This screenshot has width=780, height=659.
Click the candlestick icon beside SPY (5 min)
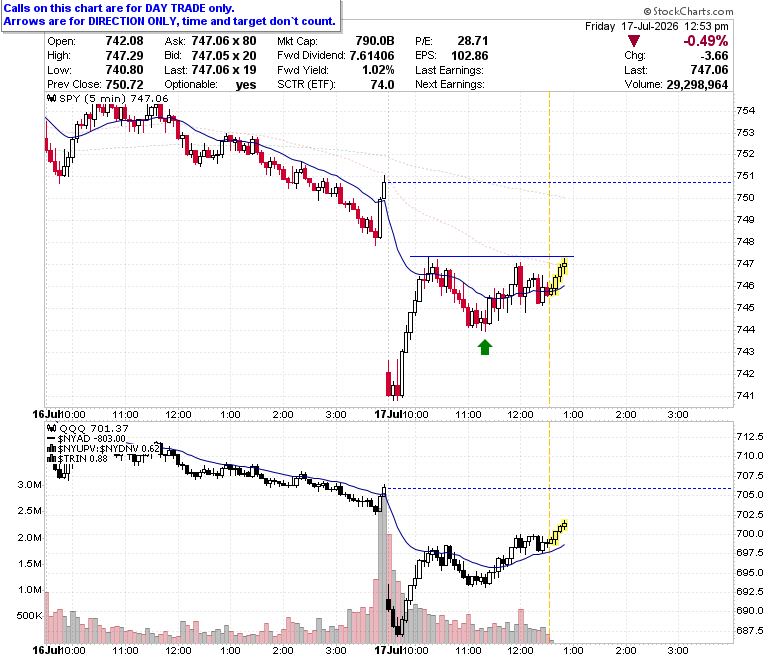(51, 98)
